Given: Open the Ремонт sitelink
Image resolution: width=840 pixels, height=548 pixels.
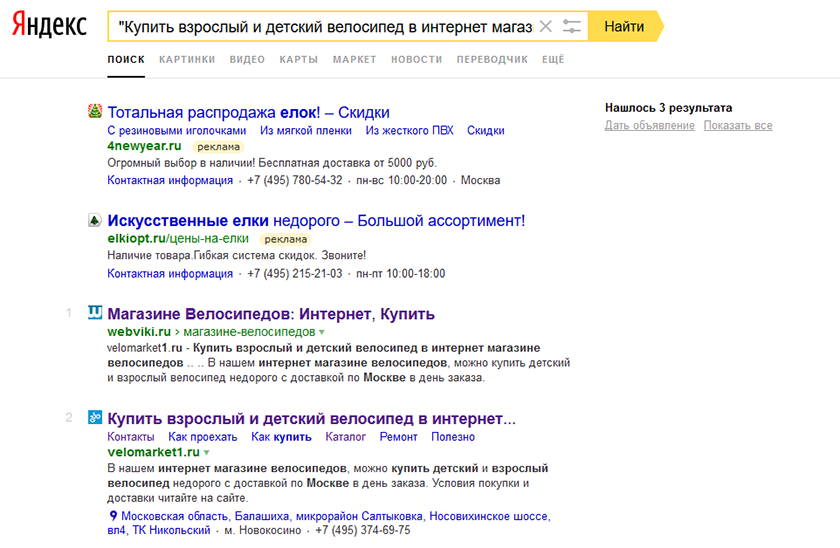Looking at the screenshot, I should [x=398, y=437].
